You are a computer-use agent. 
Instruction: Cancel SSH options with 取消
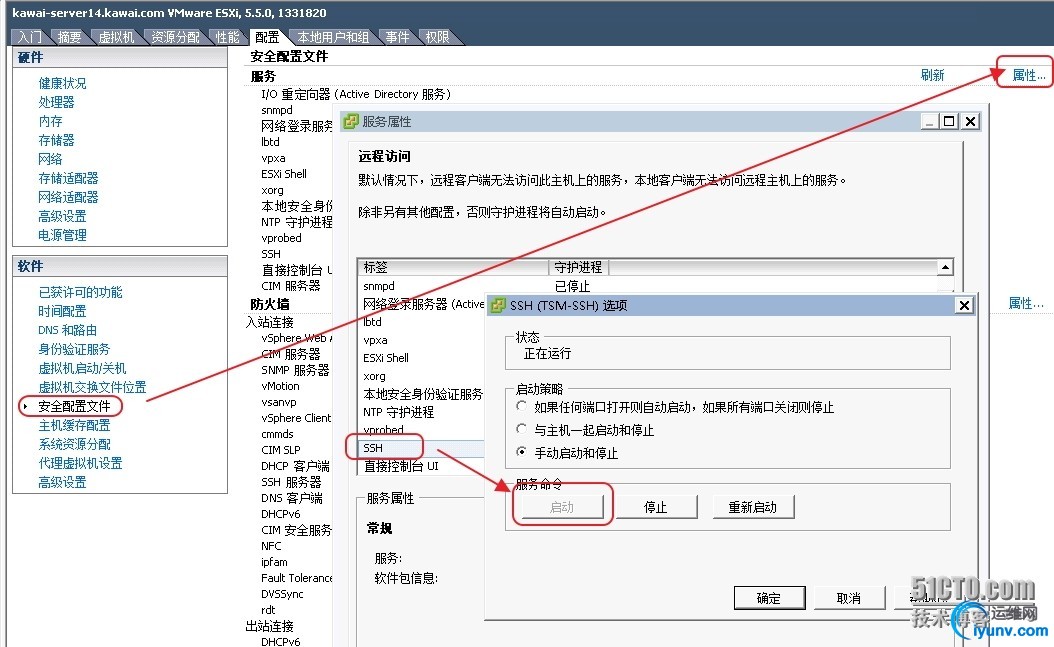[x=848, y=598]
